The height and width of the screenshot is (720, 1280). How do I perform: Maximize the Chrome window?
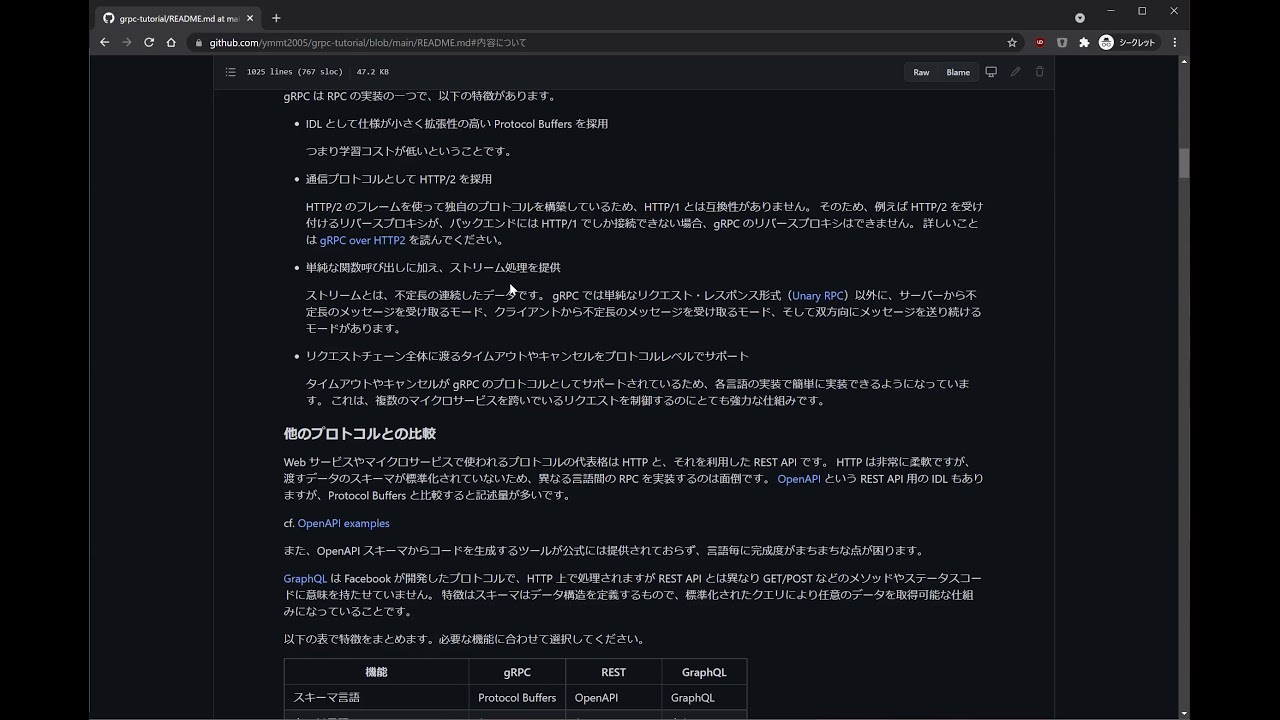tap(1142, 11)
